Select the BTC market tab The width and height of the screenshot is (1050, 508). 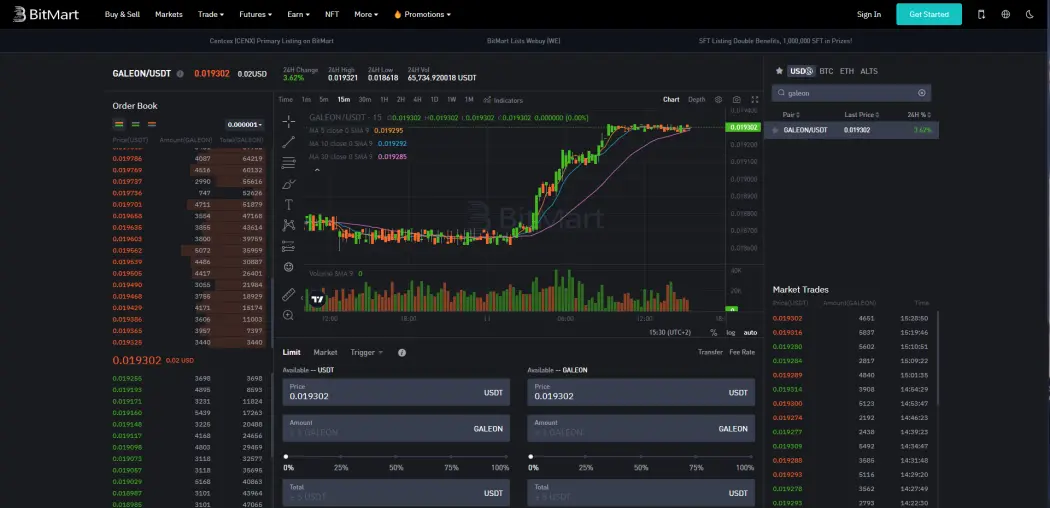(826, 71)
